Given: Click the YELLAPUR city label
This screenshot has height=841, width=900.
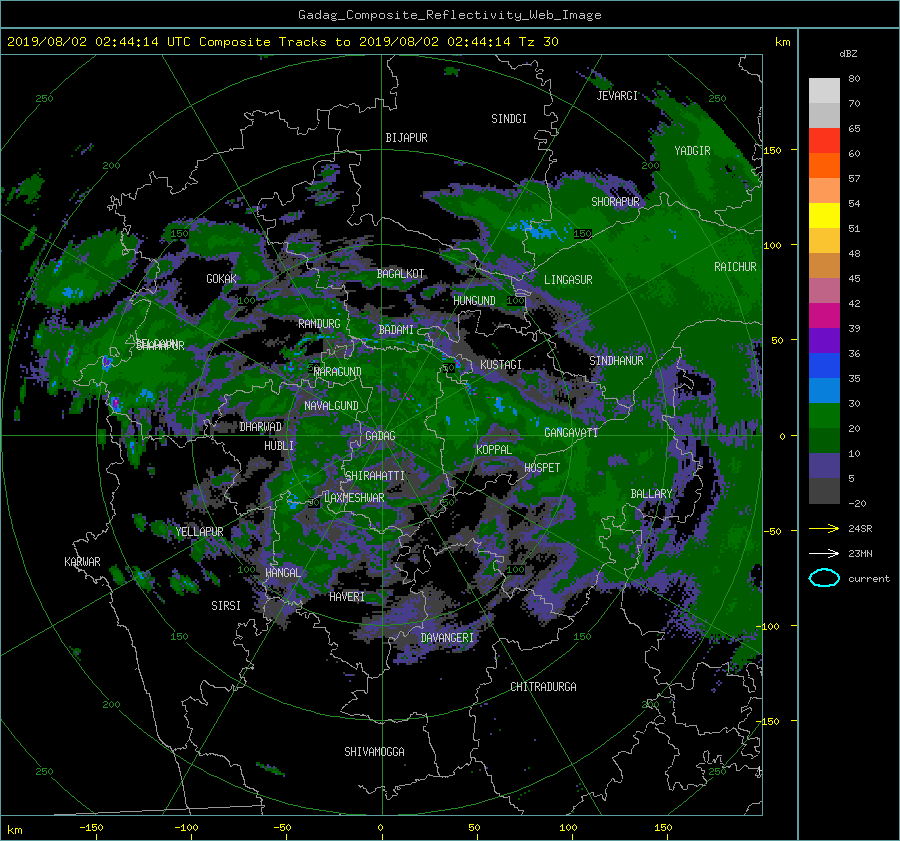Looking at the screenshot, I should (199, 532).
